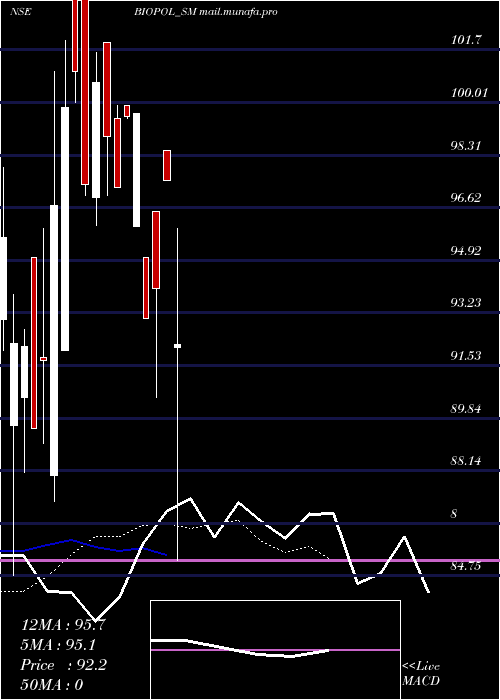The width and height of the screenshot is (500, 700).
Task: Click the NSE exchange label
Action: pyautogui.click(x=21, y=12)
